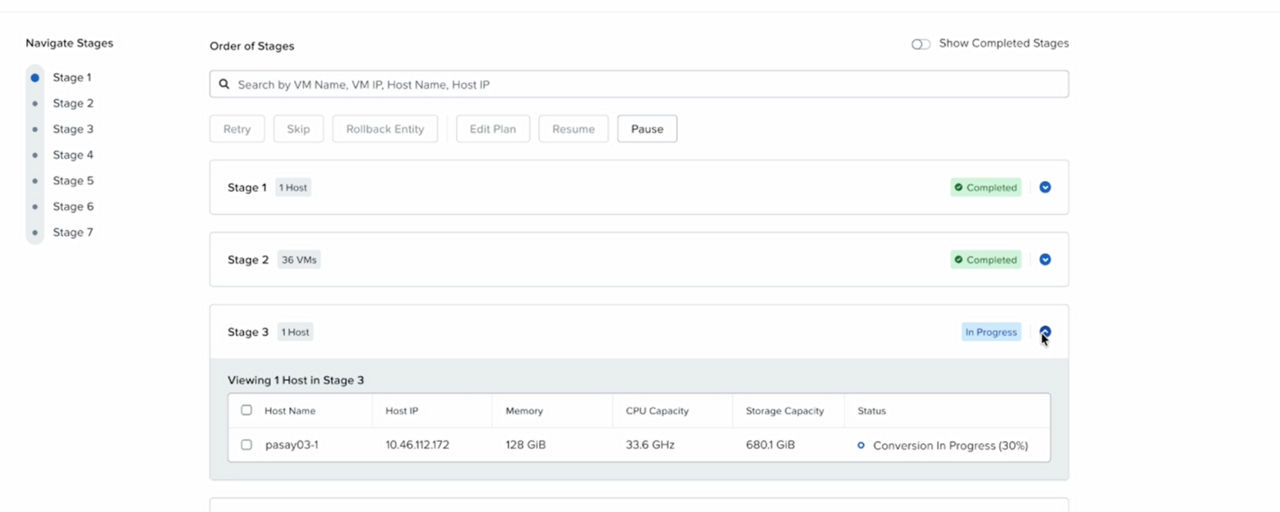Click the Skip button

(298, 129)
